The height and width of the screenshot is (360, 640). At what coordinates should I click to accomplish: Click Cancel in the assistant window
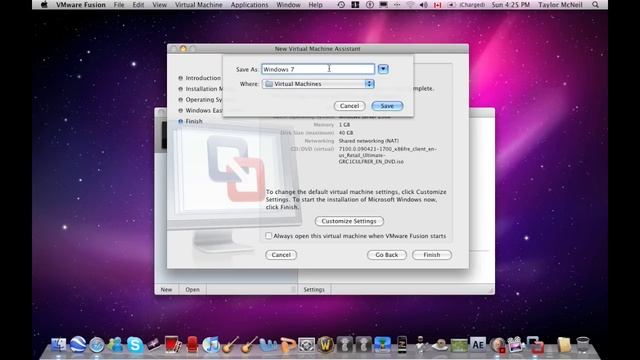[281, 255]
